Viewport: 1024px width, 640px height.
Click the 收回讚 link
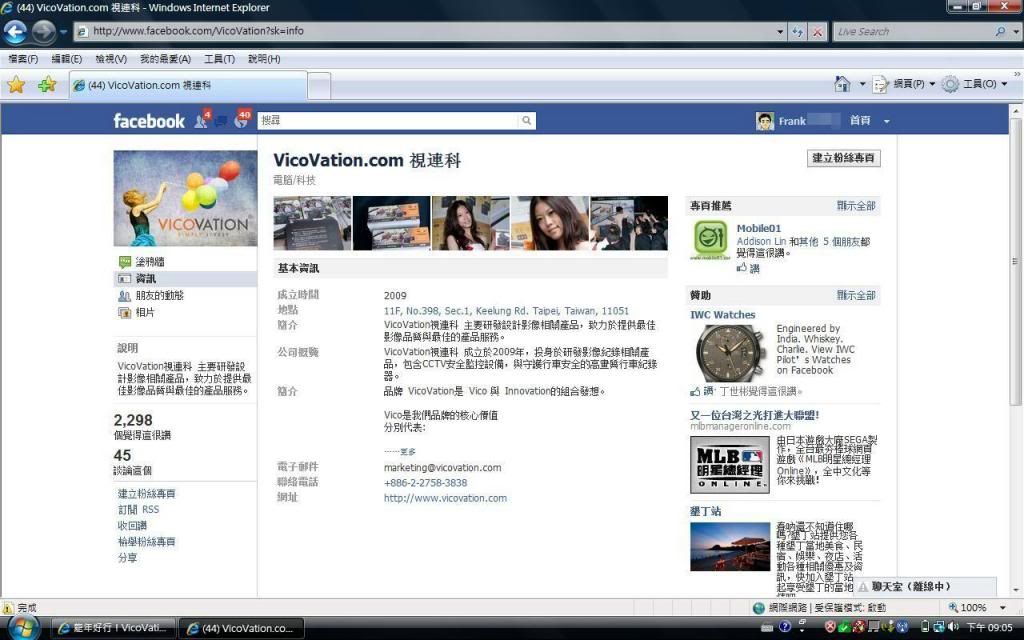tap(132, 526)
